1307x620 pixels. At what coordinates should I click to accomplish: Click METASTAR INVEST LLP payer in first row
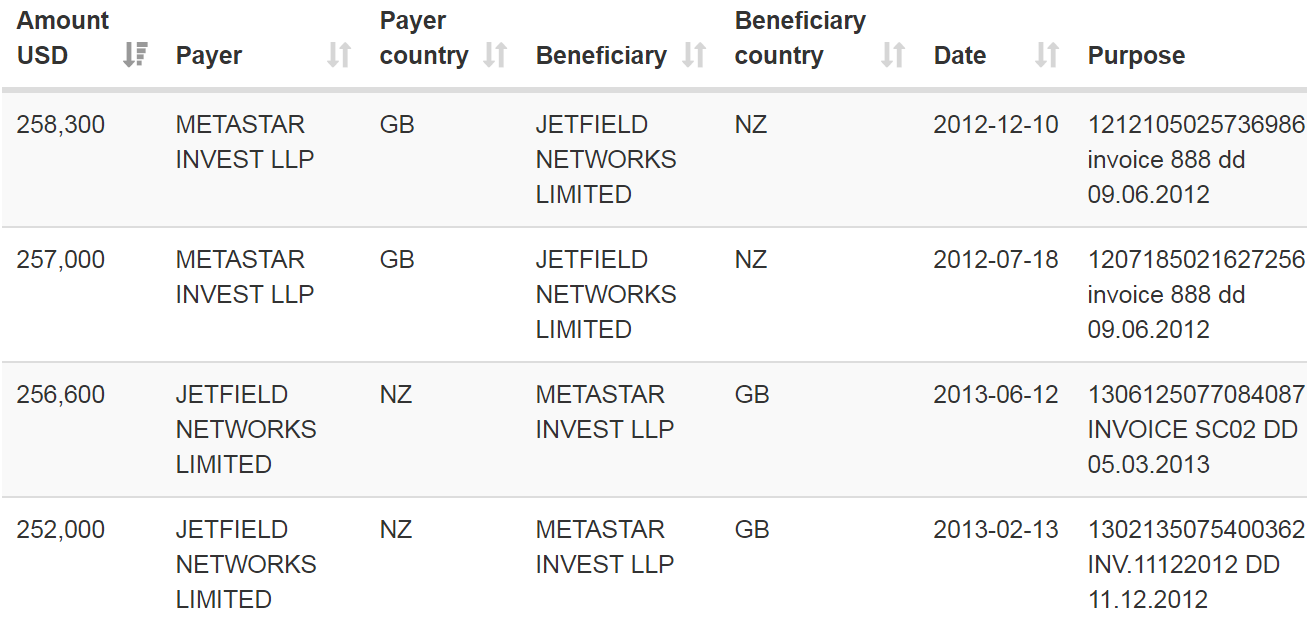pos(245,142)
